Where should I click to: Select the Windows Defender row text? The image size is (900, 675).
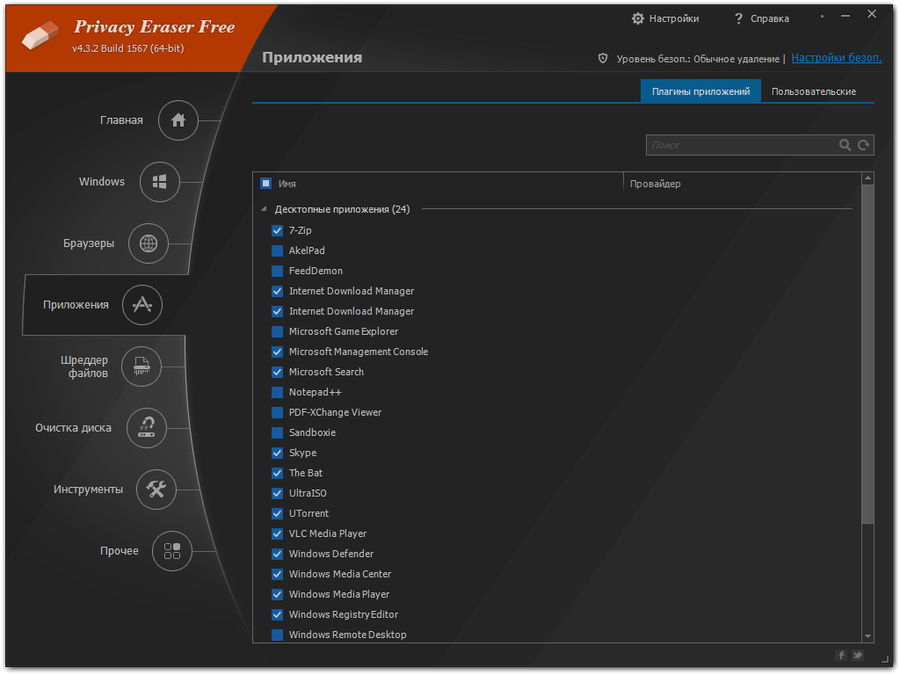tap(331, 554)
